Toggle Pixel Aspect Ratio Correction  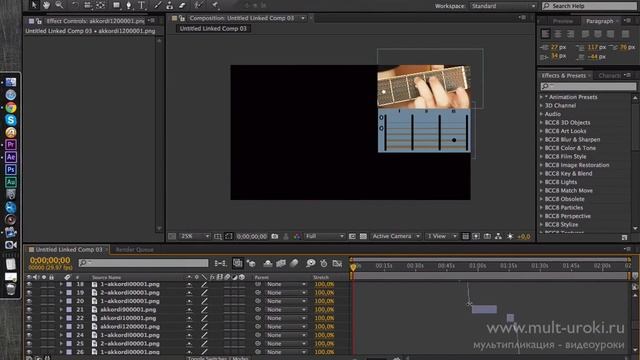(465, 236)
